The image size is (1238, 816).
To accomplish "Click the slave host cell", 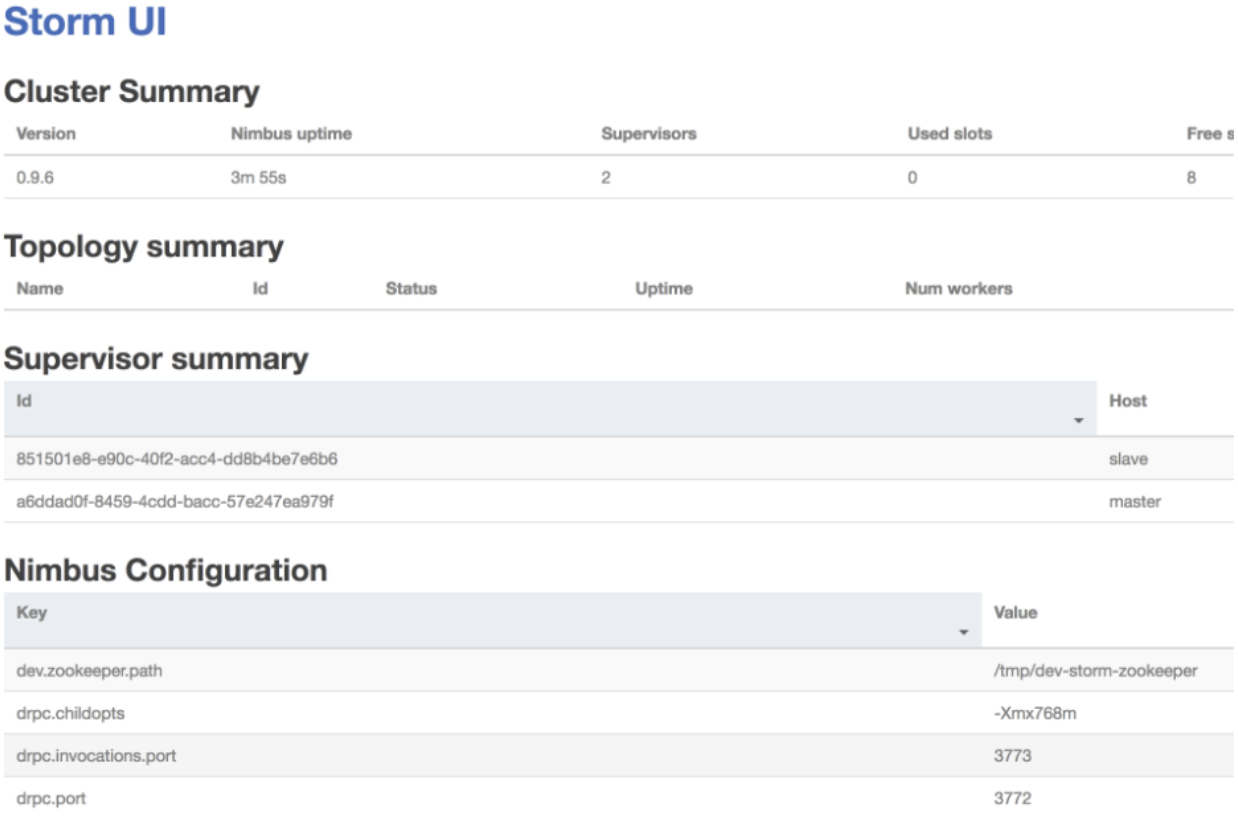I will 1128,459.
